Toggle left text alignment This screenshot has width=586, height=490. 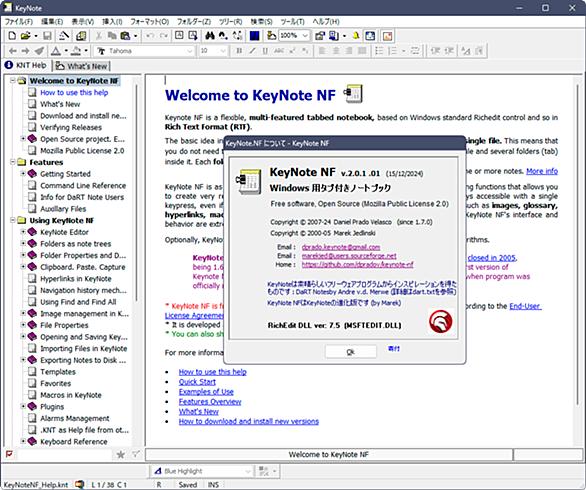(x=322, y=50)
